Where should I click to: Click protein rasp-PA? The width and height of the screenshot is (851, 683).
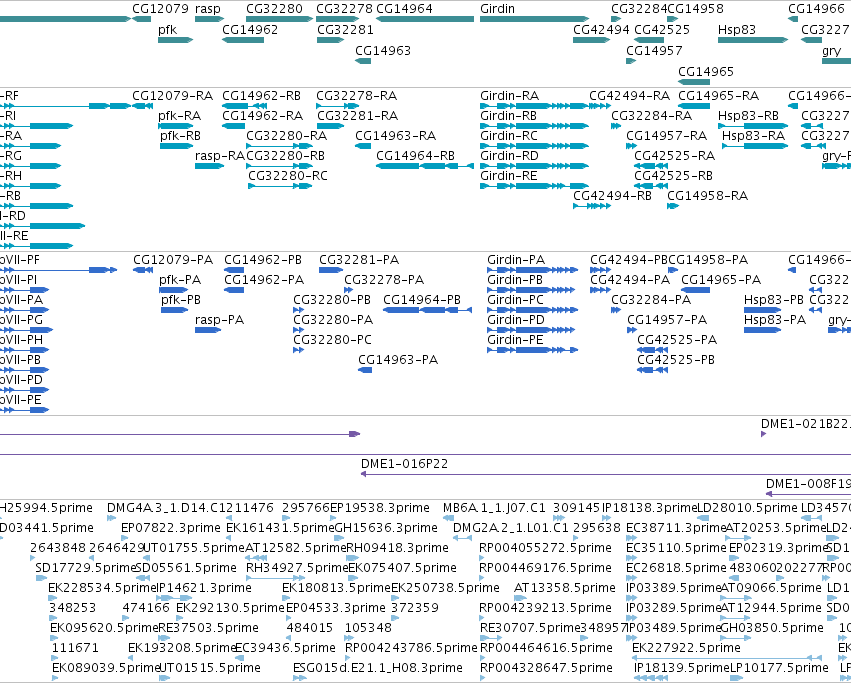pyautogui.click(x=208, y=330)
